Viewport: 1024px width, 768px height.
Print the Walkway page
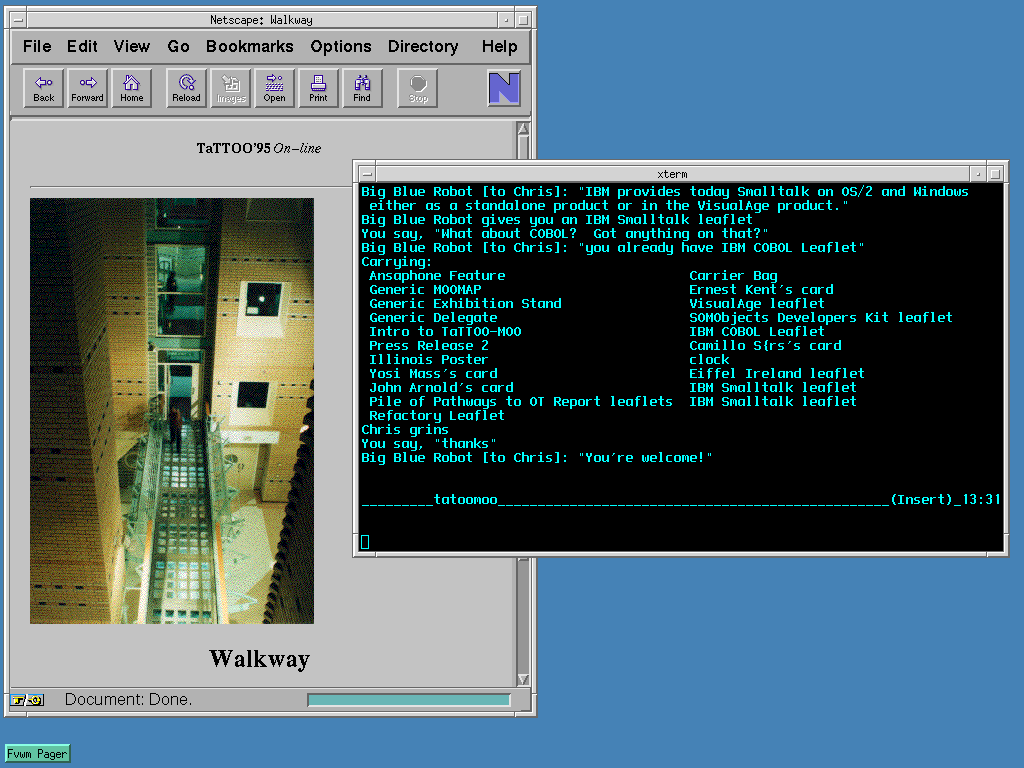tap(318, 88)
